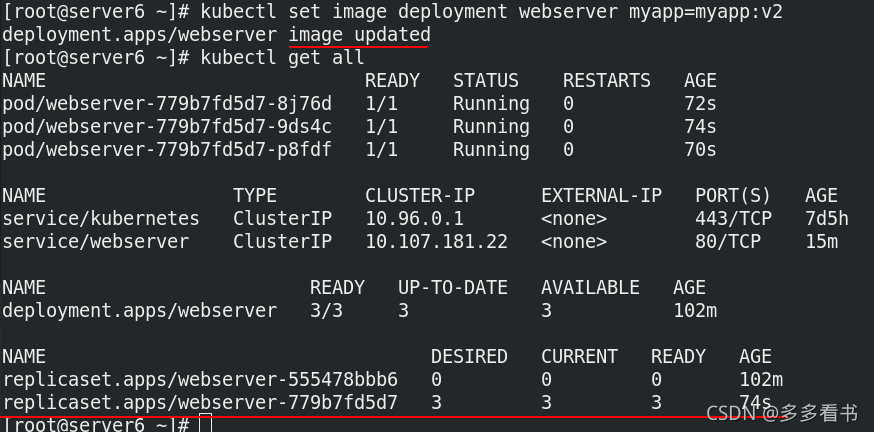Click cluster IP 10.96.0.1

point(414,219)
